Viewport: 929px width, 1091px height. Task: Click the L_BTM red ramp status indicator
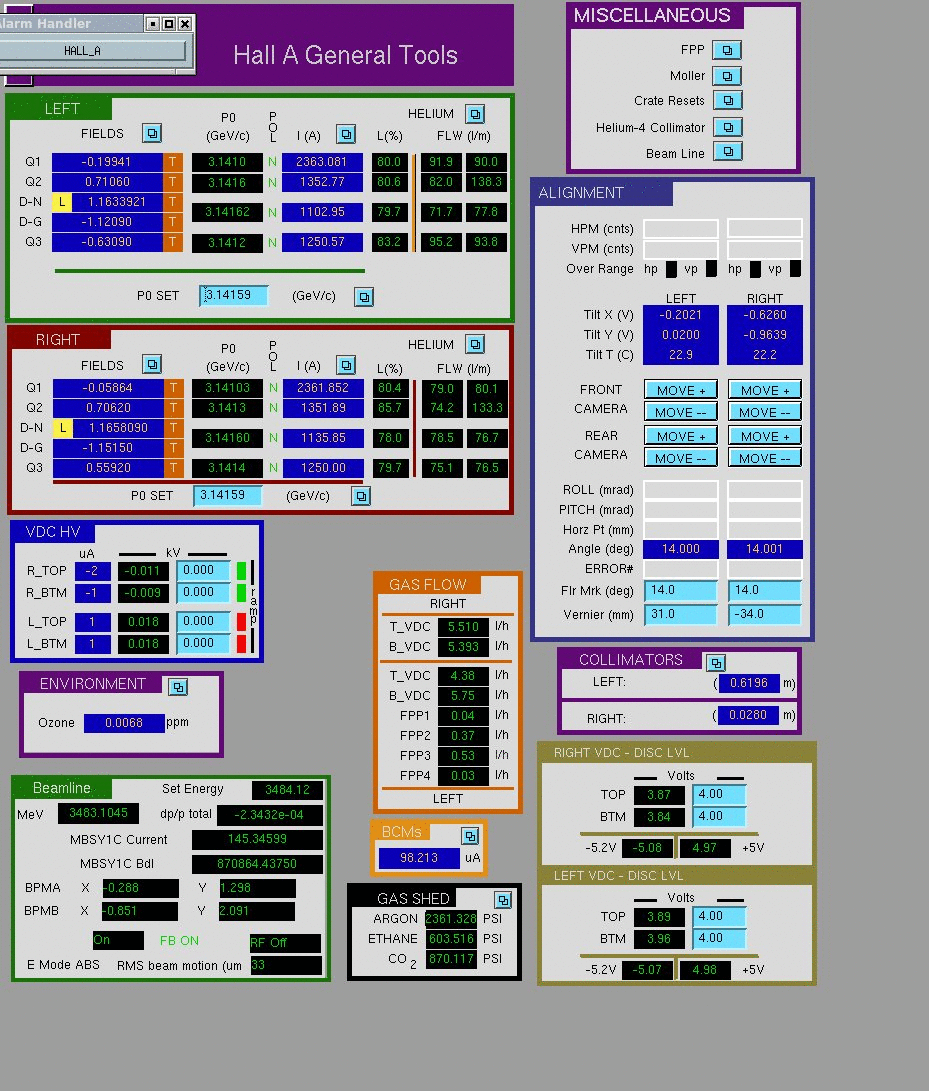pyautogui.click(x=241, y=644)
